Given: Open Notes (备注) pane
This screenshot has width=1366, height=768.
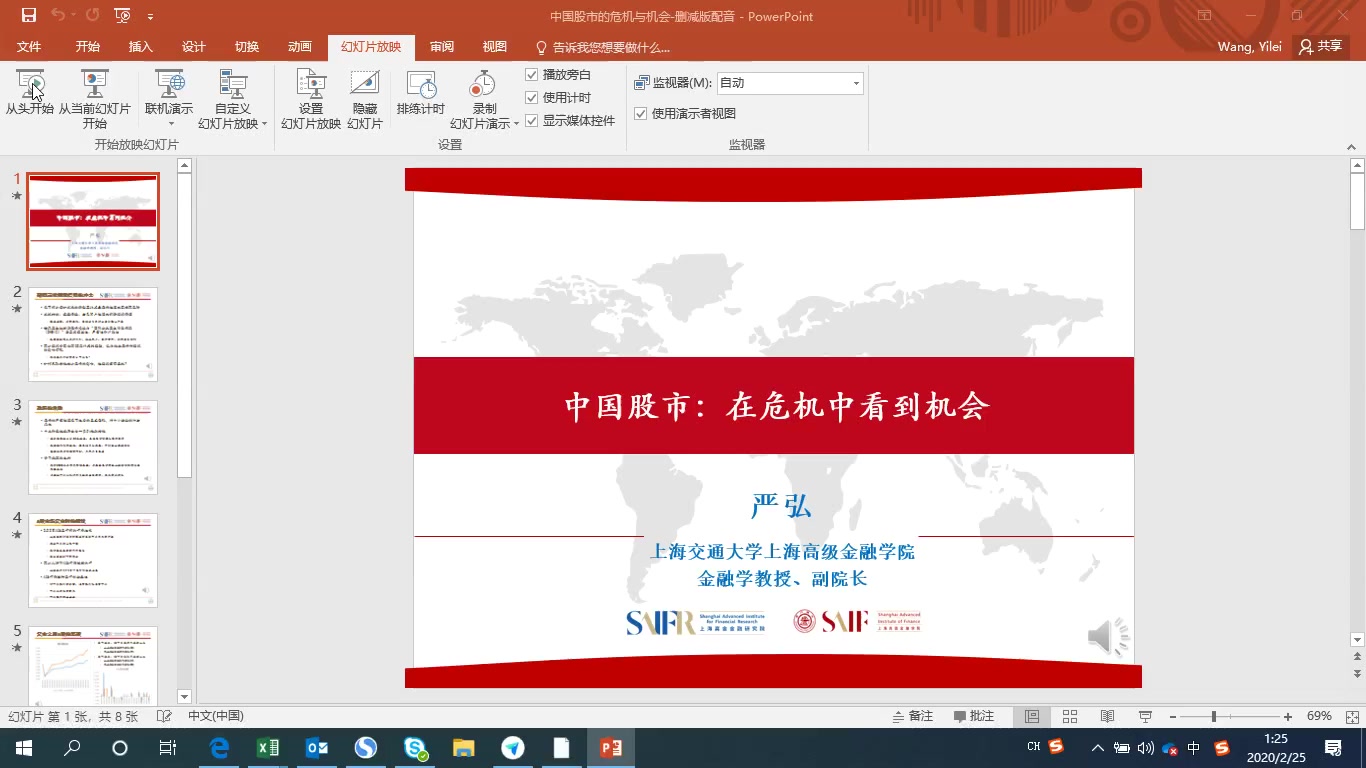Looking at the screenshot, I should click(913, 716).
